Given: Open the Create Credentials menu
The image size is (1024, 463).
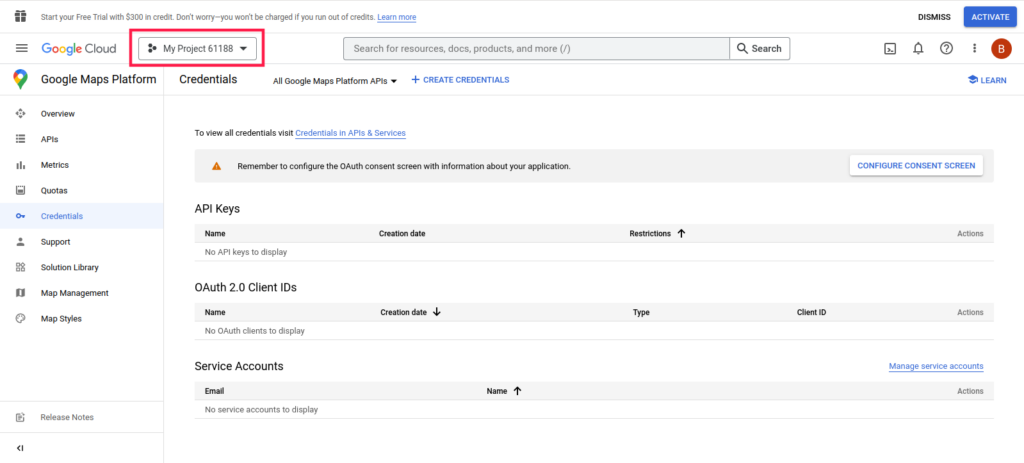Looking at the screenshot, I should tap(460, 80).
